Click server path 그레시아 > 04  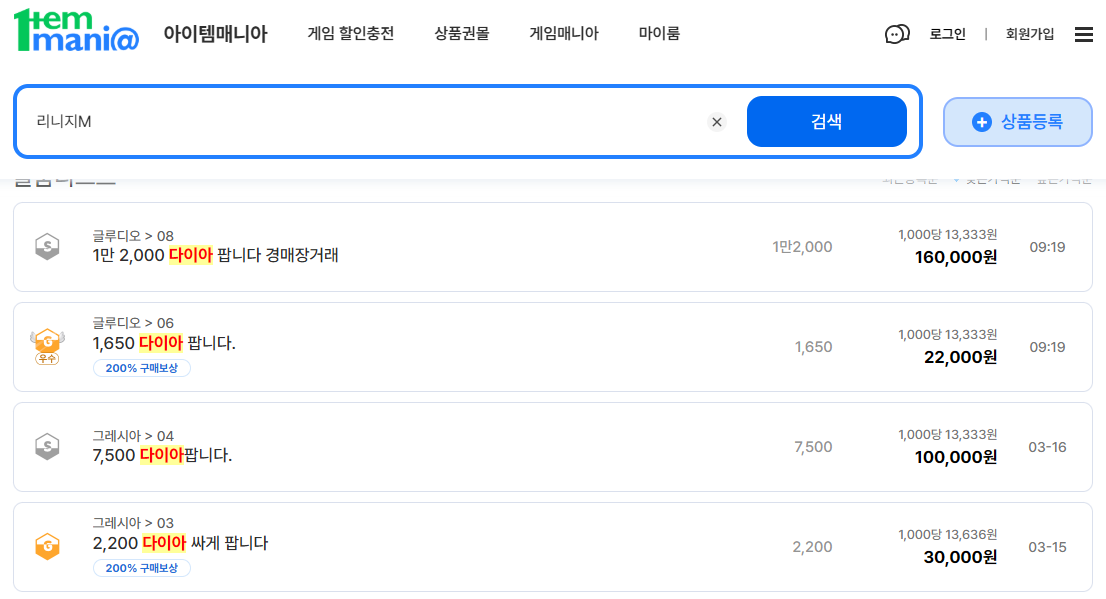[x=133, y=436]
